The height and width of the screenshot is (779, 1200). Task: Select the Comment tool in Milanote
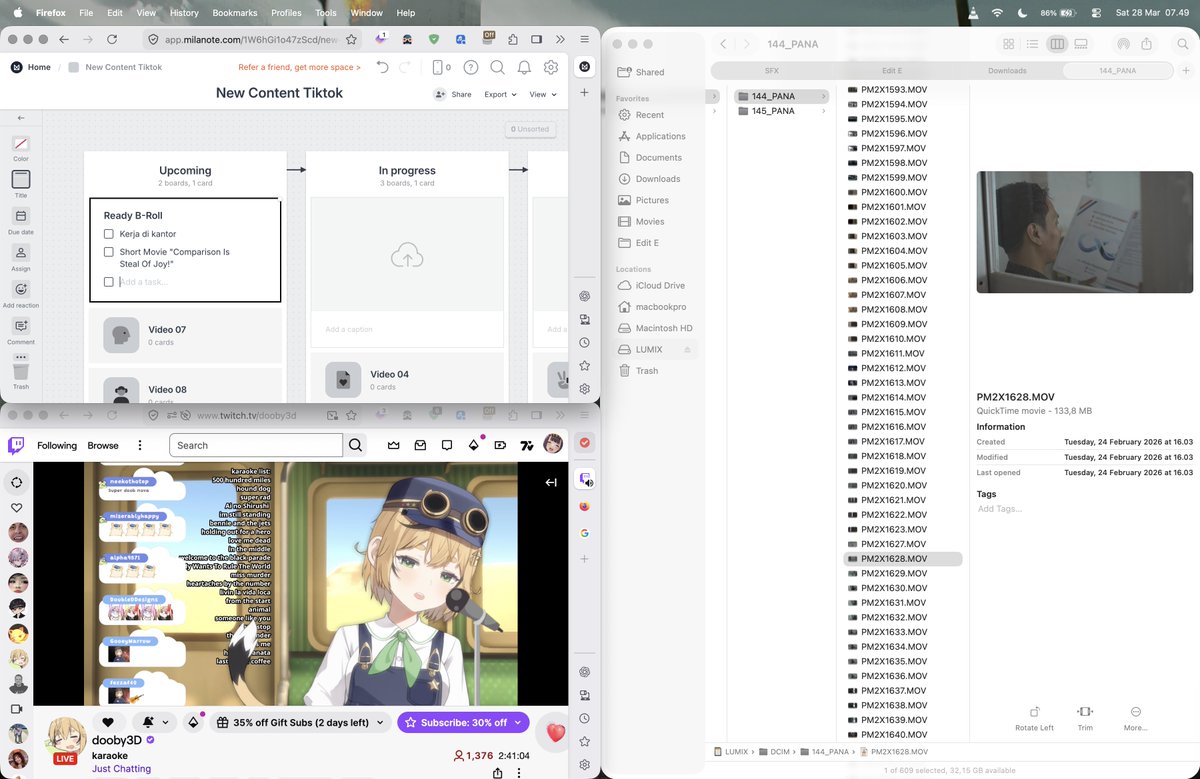pos(21,326)
